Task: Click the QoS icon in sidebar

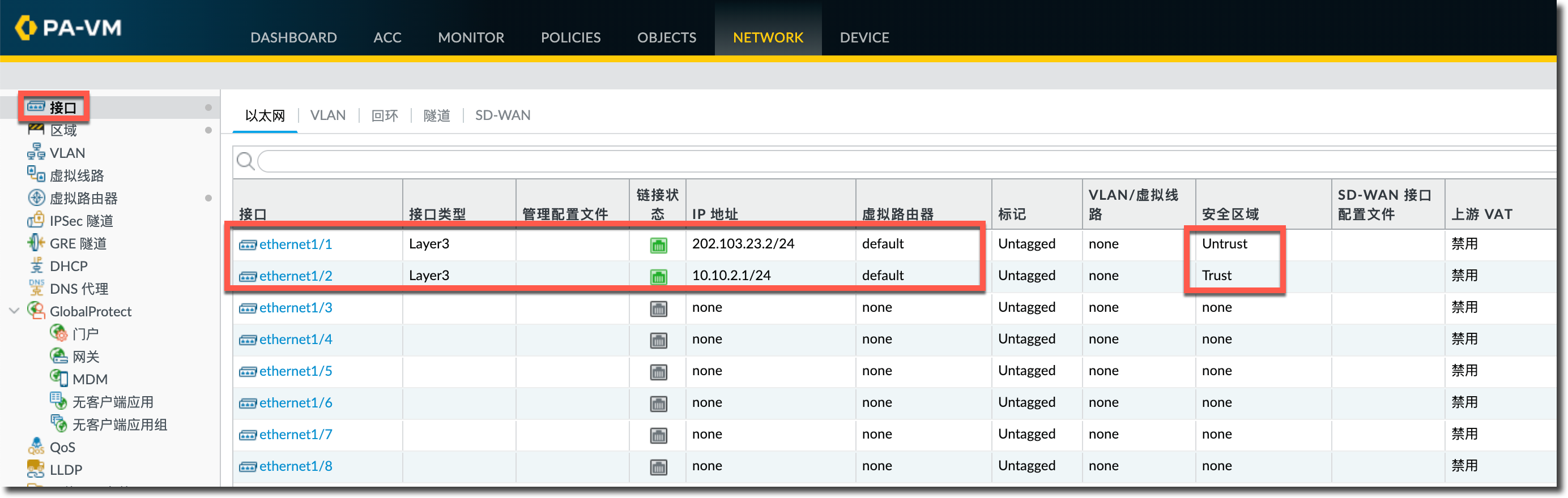Action: click(x=36, y=447)
